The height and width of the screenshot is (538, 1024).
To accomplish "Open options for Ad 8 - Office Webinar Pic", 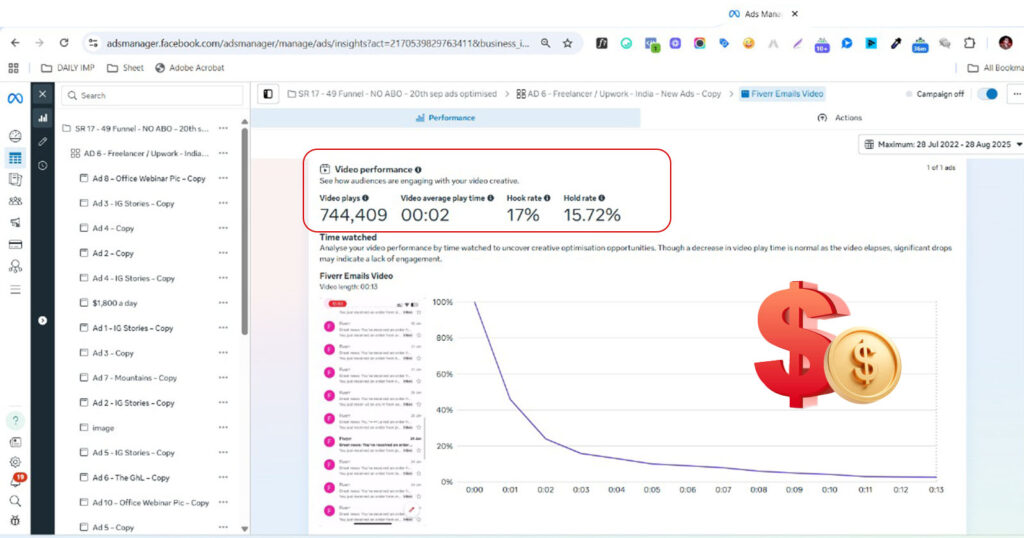I will pyautogui.click(x=223, y=178).
